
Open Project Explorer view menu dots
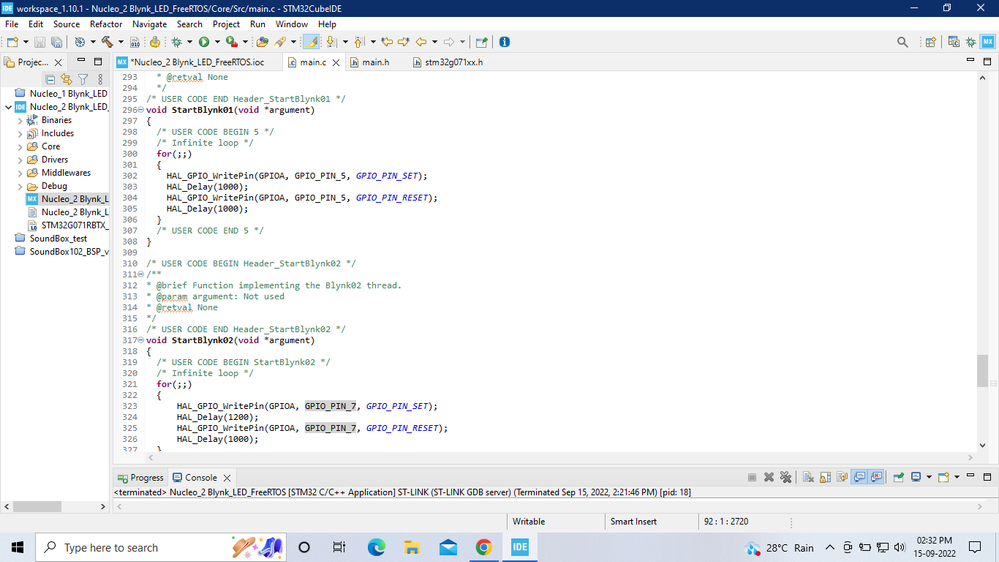[x=100, y=79]
